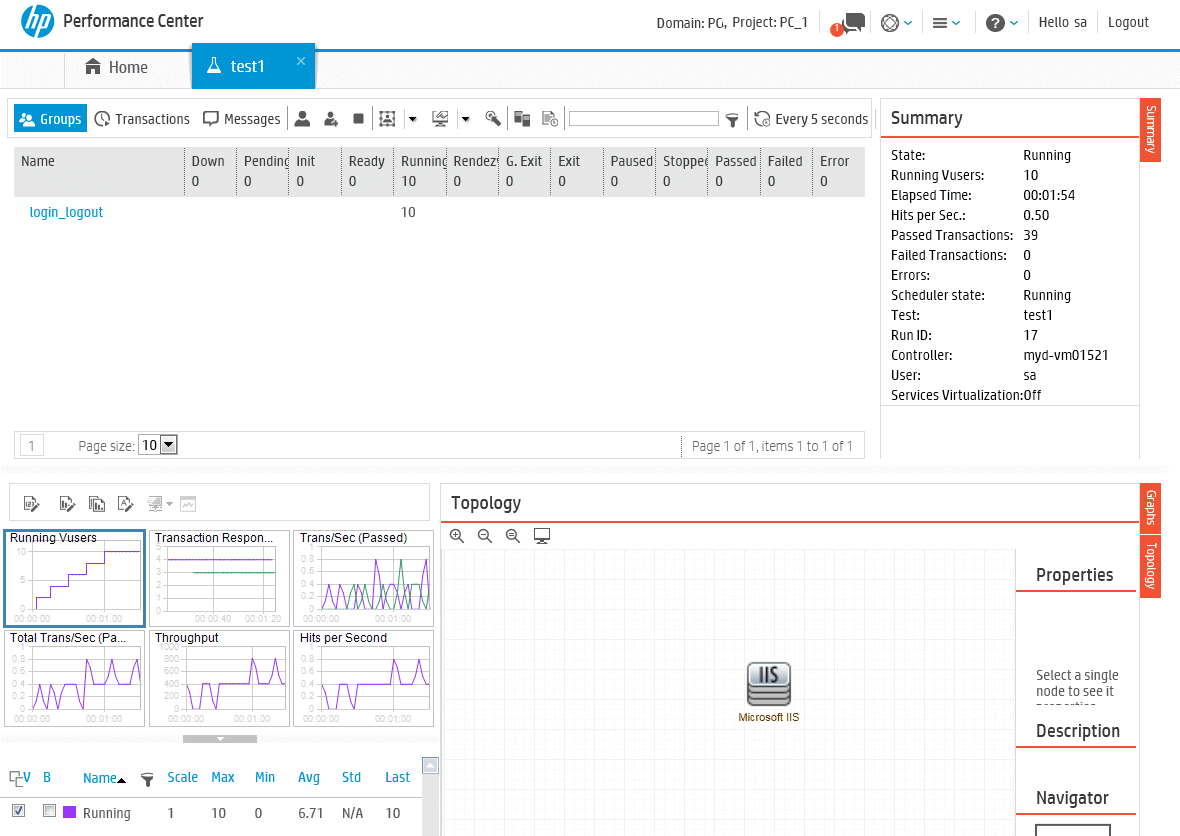Click the HP logo
The height and width of the screenshot is (836, 1180).
37,21
